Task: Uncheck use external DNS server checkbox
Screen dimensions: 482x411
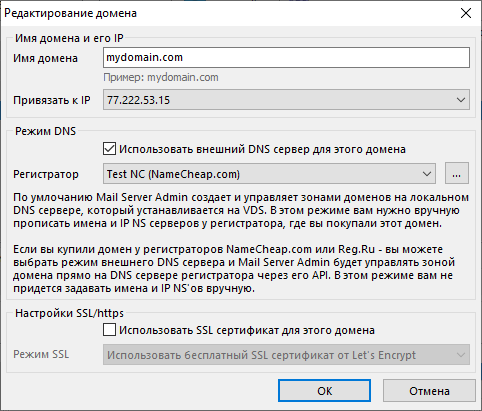Action: point(109,149)
